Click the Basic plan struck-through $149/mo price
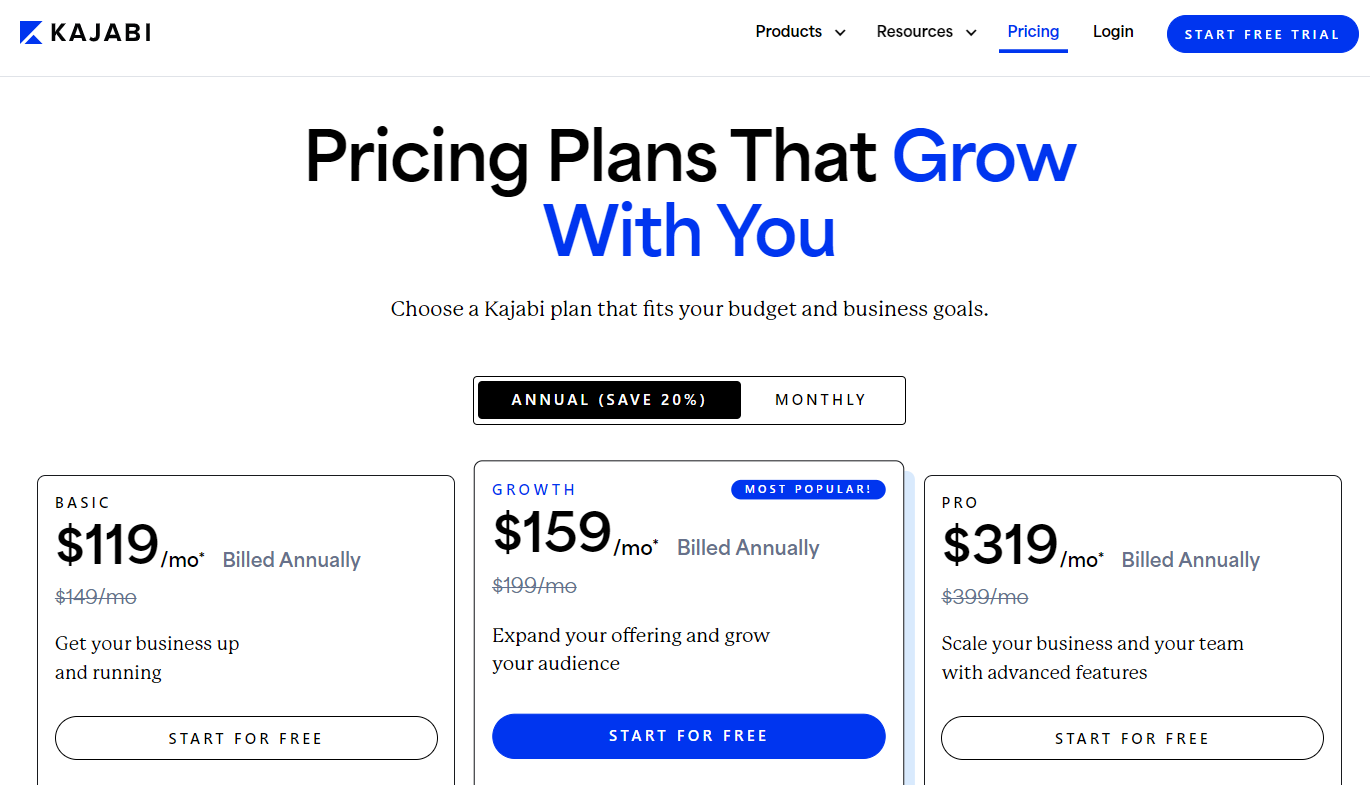 [96, 597]
